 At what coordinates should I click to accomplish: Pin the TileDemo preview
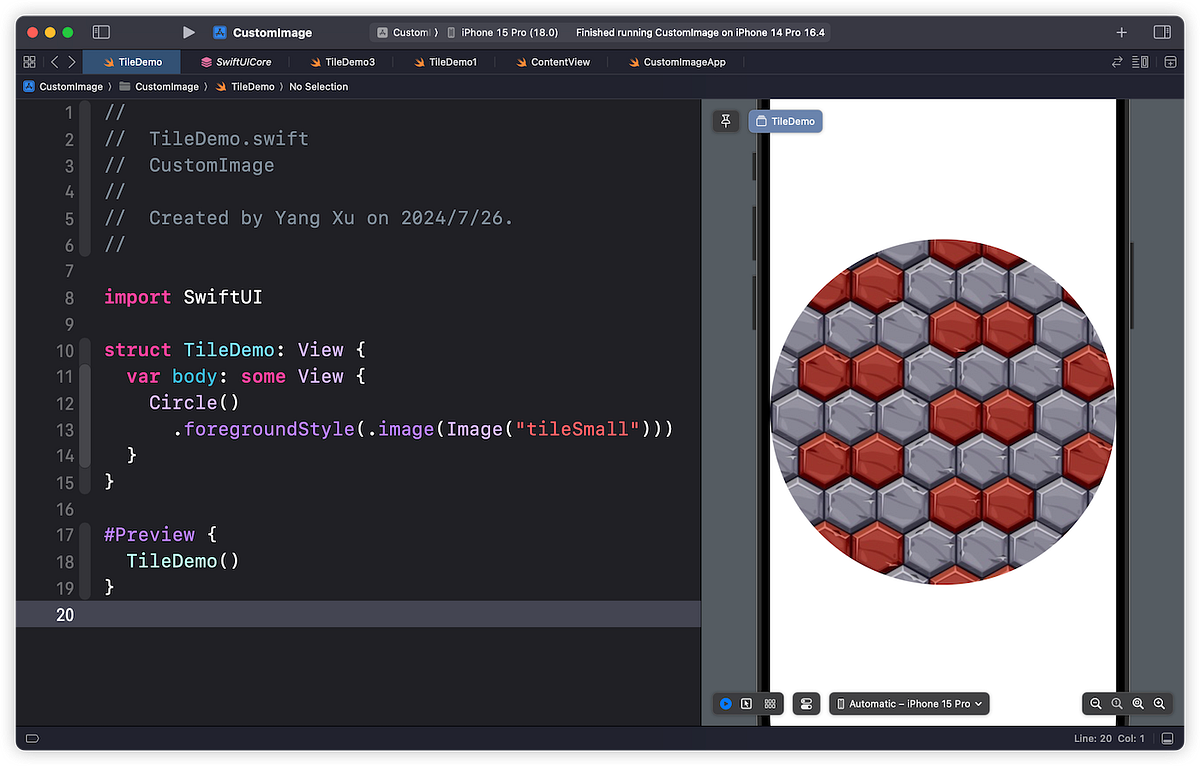click(725, 120)
